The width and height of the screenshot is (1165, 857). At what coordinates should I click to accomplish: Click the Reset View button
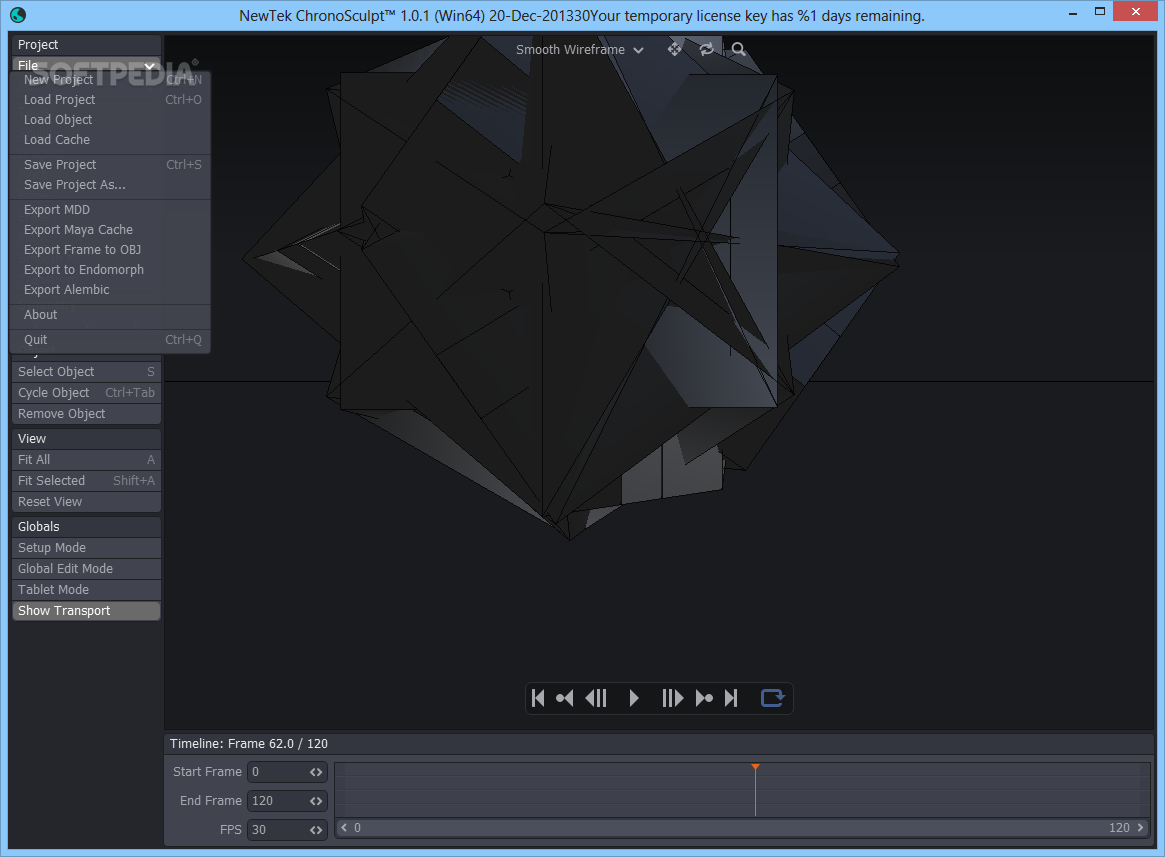tap(86, 502)
